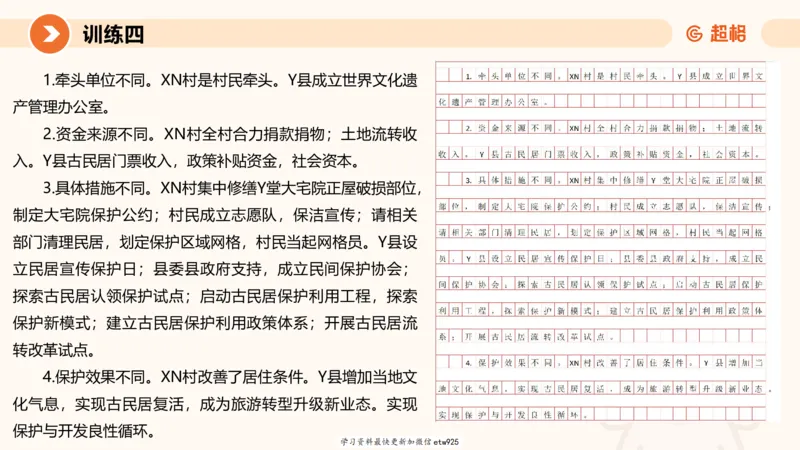Select the heading text 训练四
The width and height of the screenshot is (800, 450).
(x=113, y=35)
